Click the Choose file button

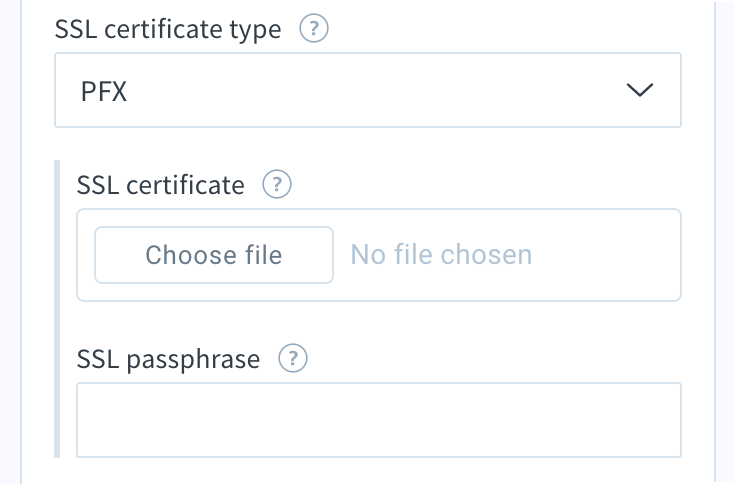(214, 255)
